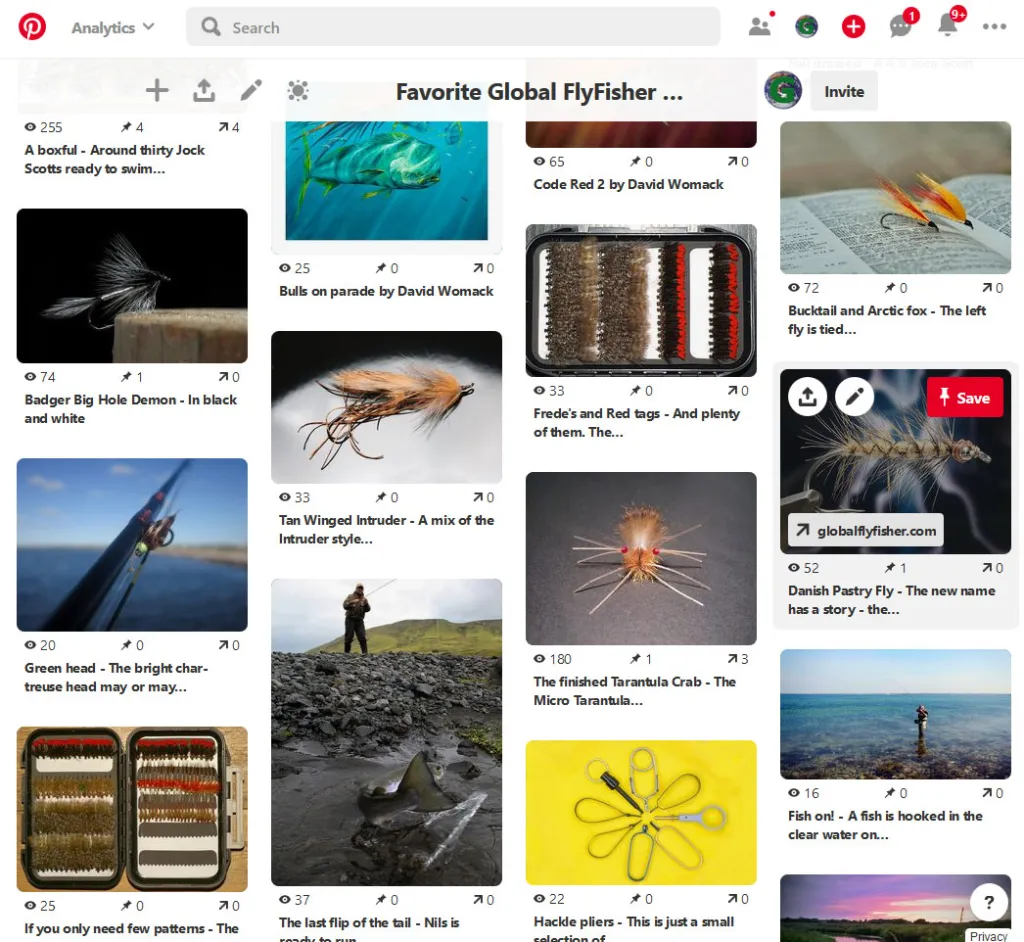
Task: Open the following/people icon in header
Action: (760, 27)
